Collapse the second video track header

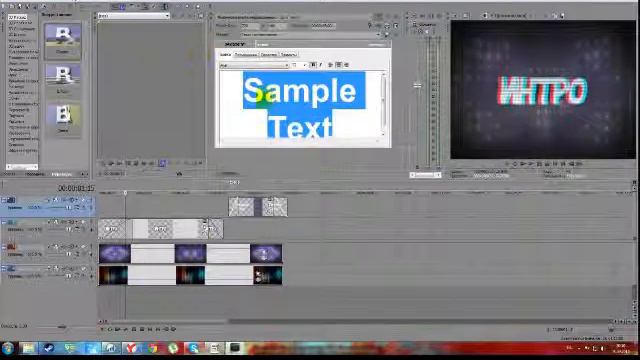pyautogui.click(x=4, y=222)
